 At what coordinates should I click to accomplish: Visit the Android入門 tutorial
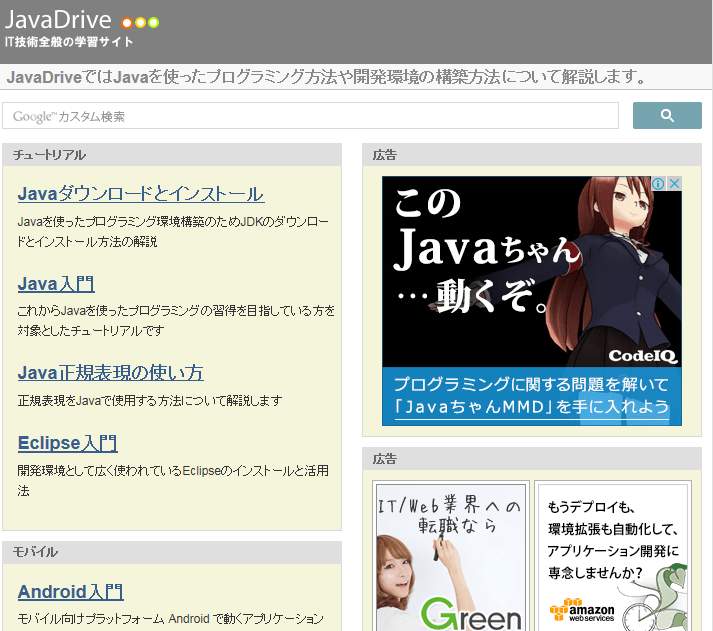click(70, 592)
